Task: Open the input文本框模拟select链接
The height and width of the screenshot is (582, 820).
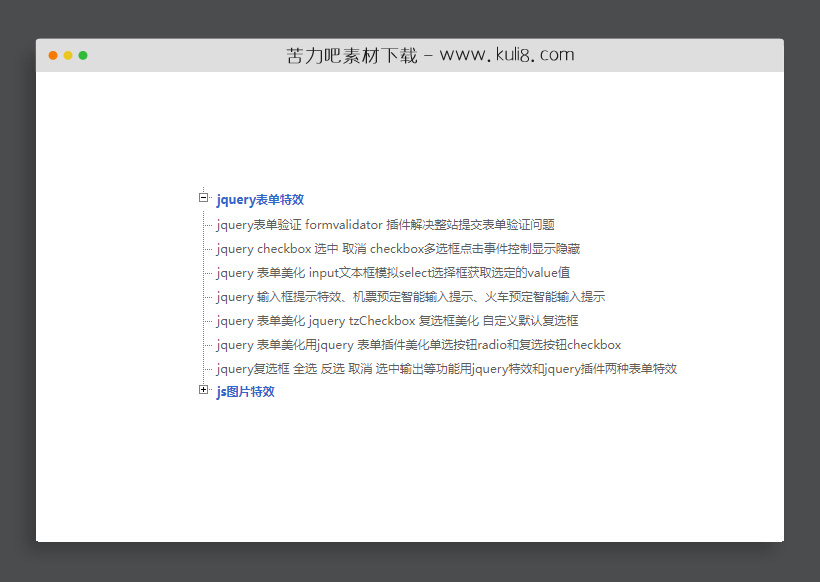Action: pyautogui.click(x=394, y=272)
